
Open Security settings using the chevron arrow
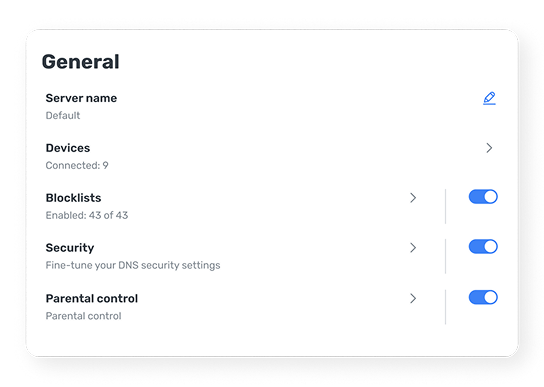413,248
